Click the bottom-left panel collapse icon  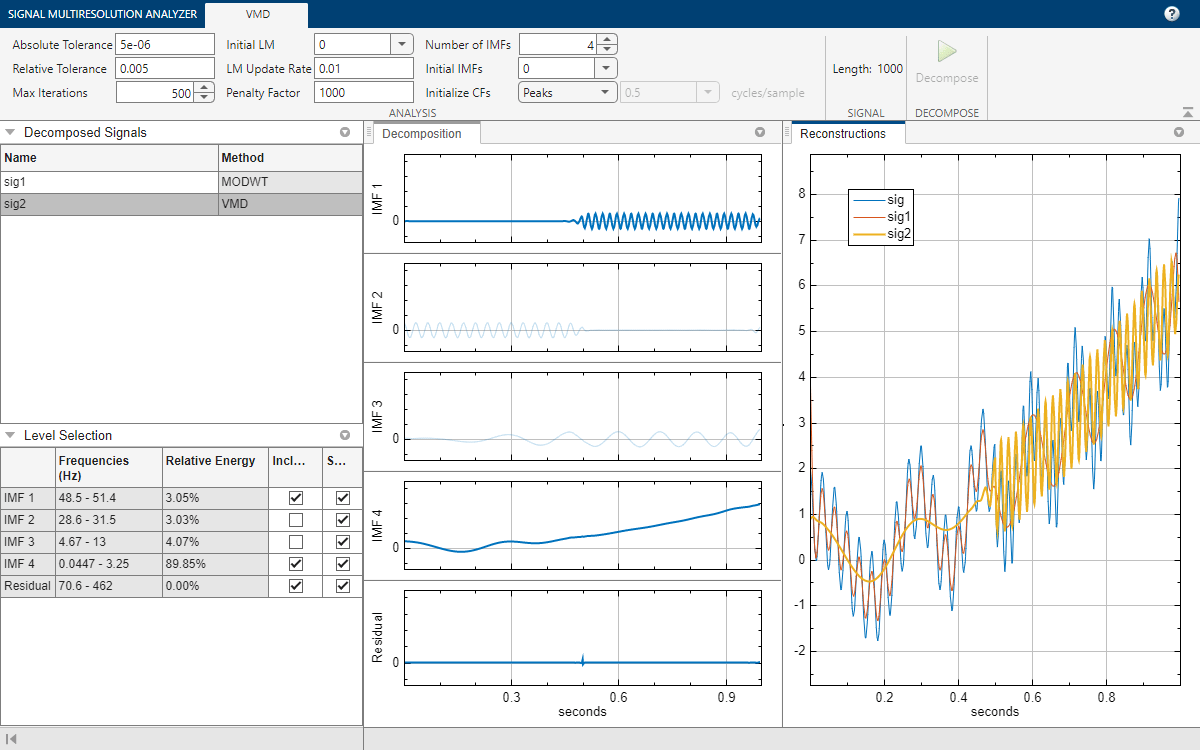pos(11,739)
